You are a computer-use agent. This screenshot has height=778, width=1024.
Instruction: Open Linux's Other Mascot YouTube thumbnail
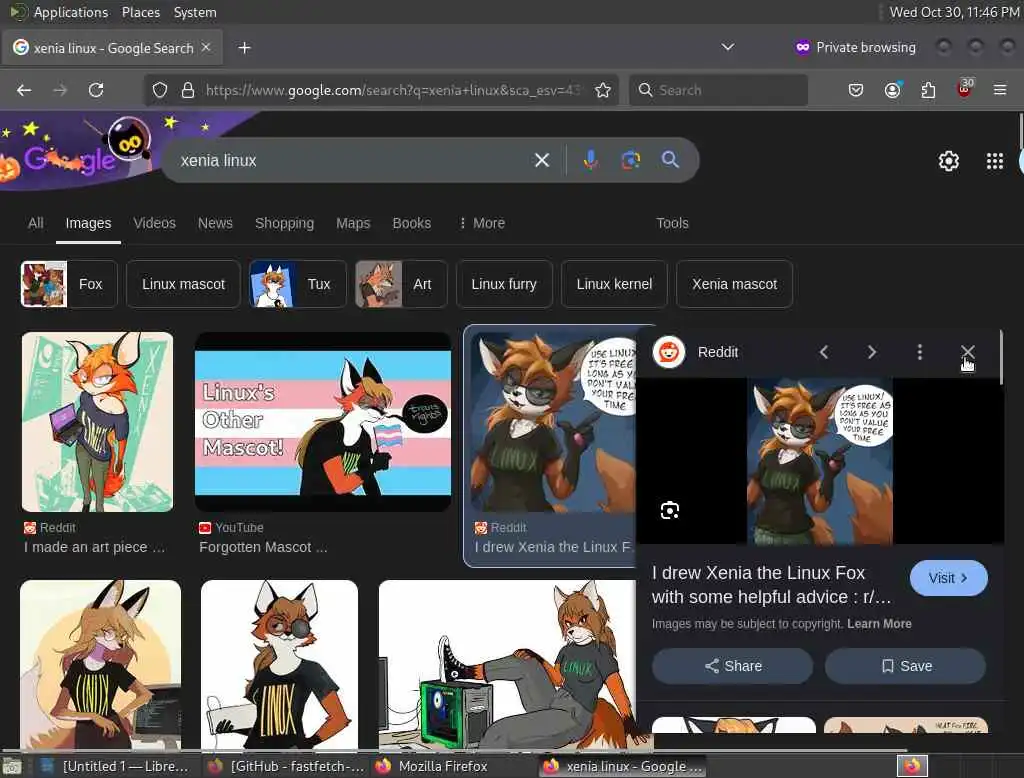[x=323, y=422]
